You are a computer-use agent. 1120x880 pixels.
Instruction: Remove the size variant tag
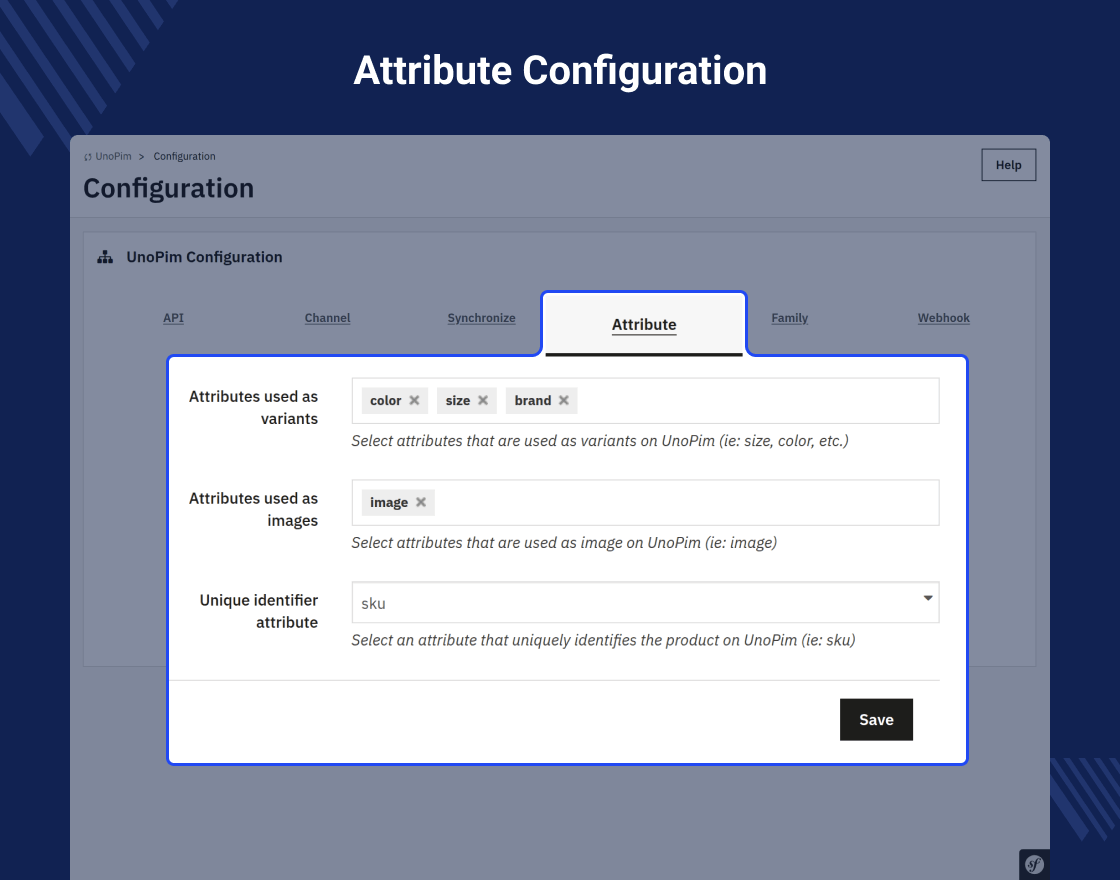483,401
